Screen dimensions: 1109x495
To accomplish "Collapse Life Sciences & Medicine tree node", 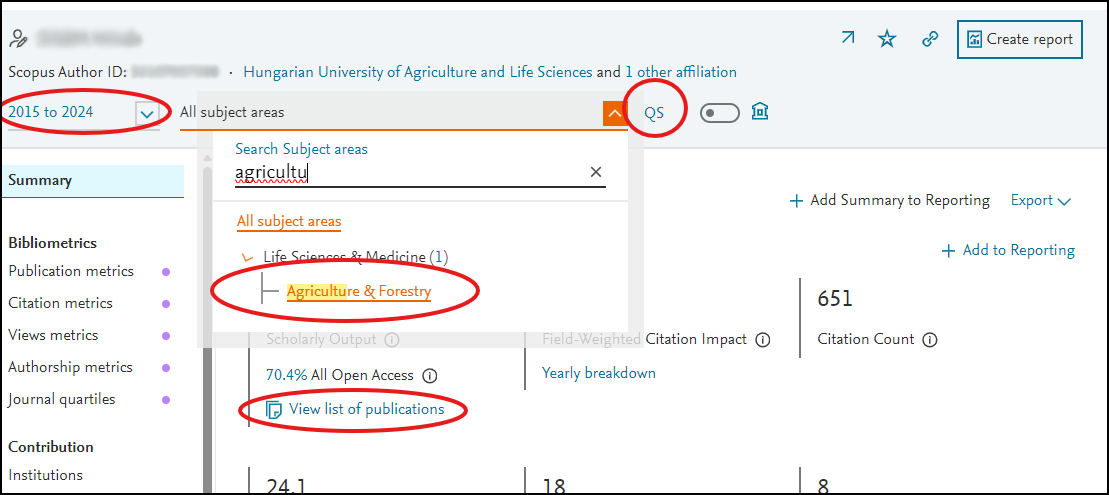I will pos(248,258).
